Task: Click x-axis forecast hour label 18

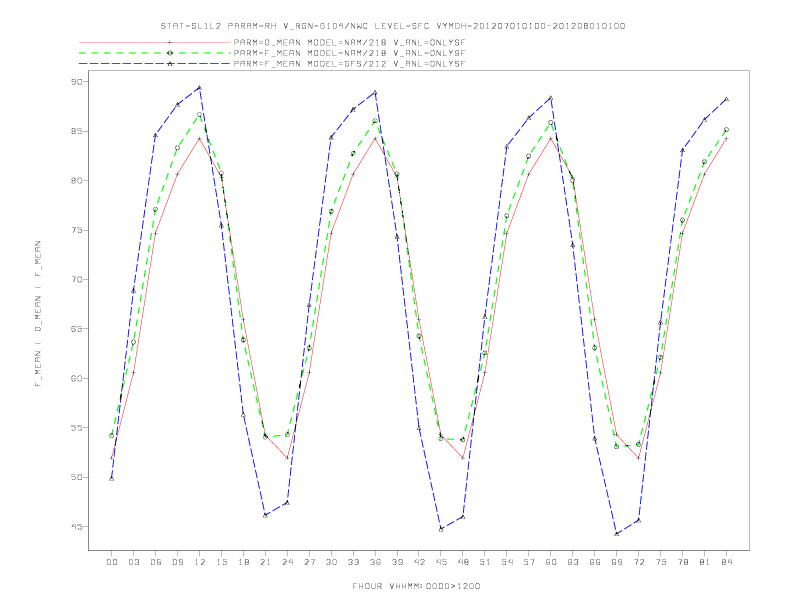Action: [243, 562]
